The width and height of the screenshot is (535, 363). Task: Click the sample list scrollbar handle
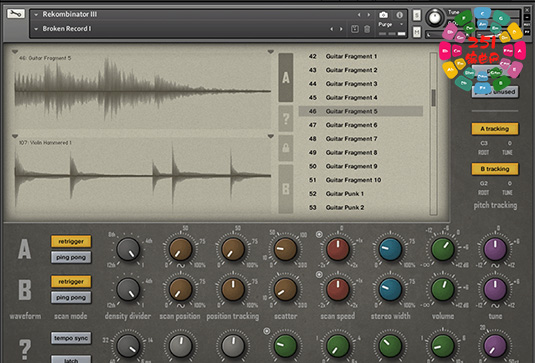(433, 98)
